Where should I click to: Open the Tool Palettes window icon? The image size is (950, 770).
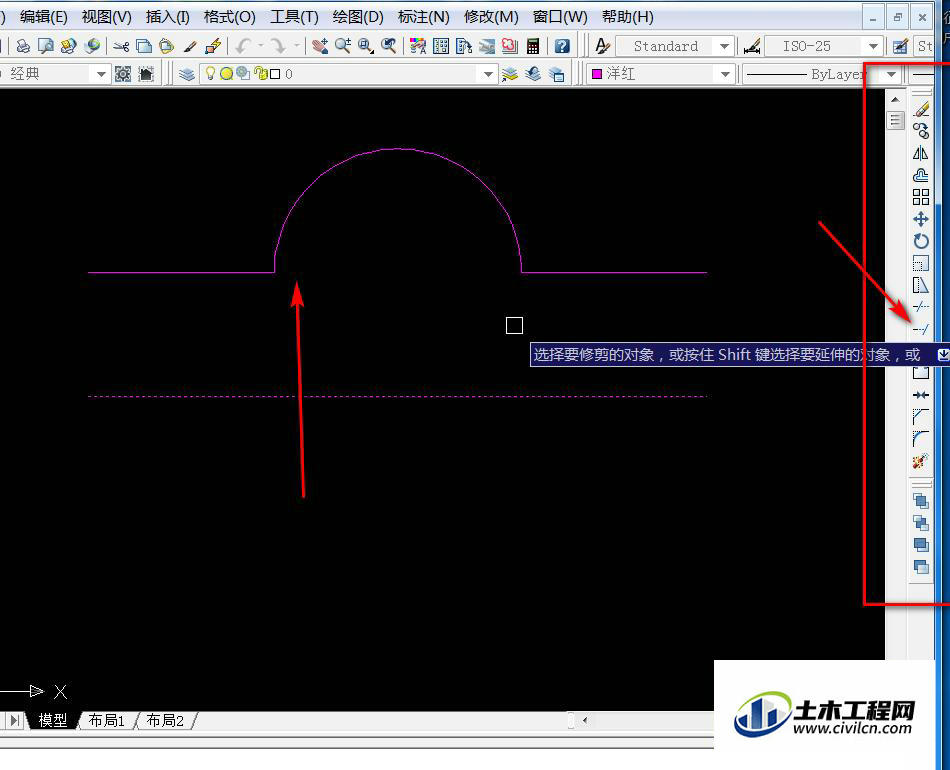[463, 46]
